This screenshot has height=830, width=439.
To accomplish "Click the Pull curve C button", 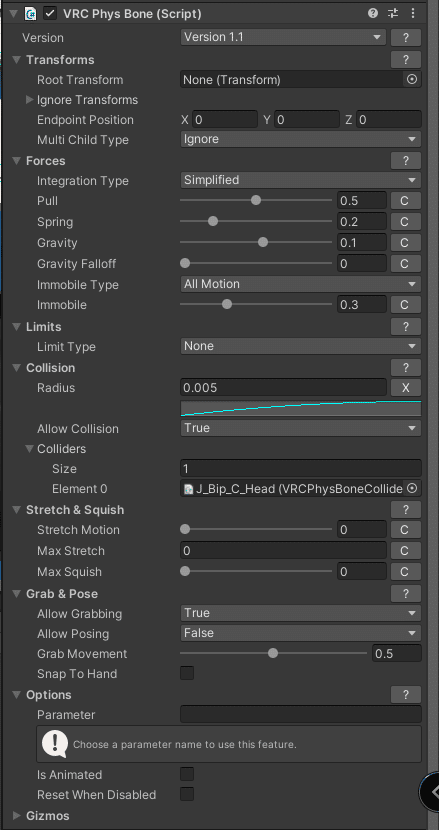I will [406, 201].
